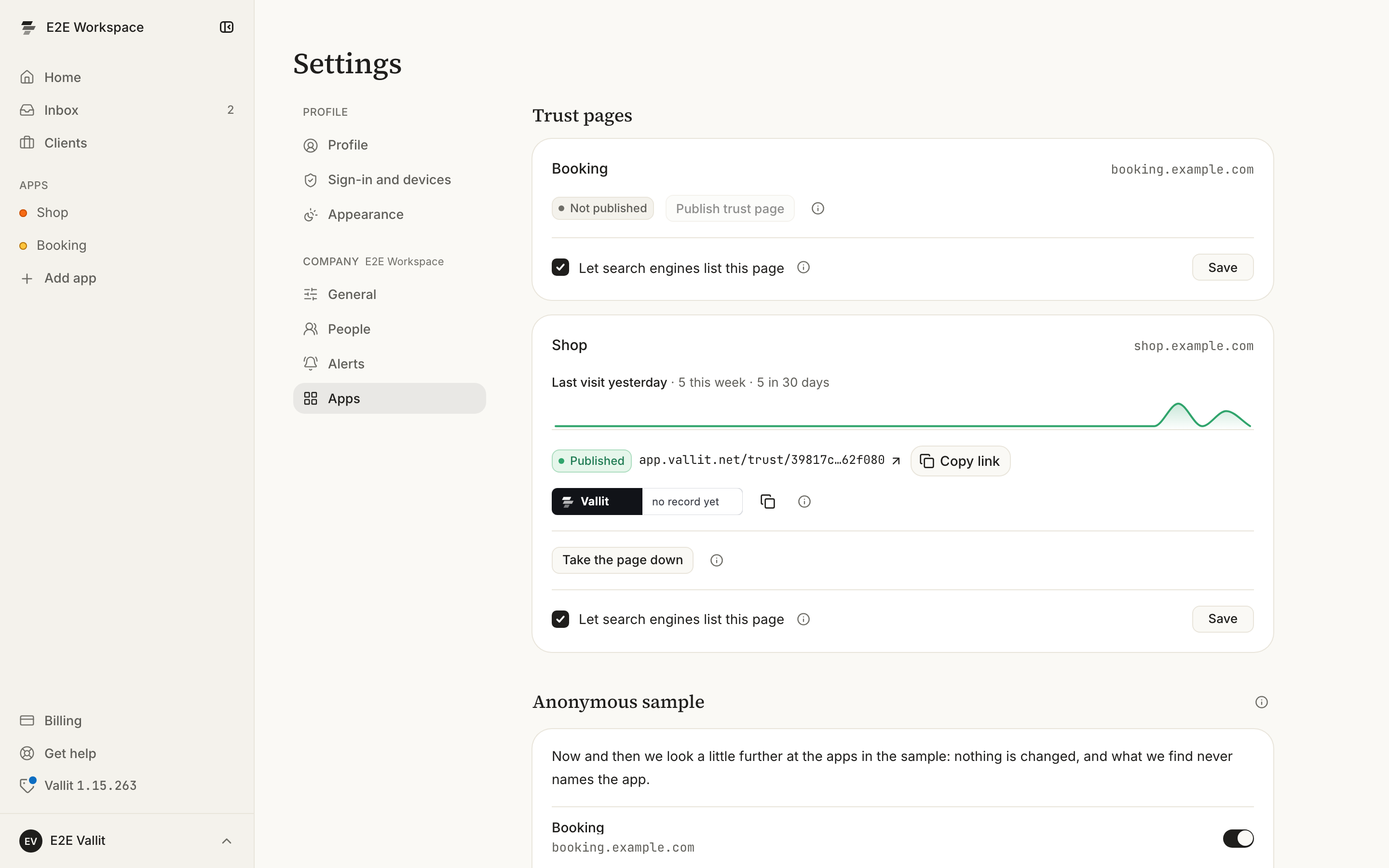Toggle Shop's search engines listing checkbox
Image resolution: width=1389 pixels, height=868 pixels.
coord(560,619)
